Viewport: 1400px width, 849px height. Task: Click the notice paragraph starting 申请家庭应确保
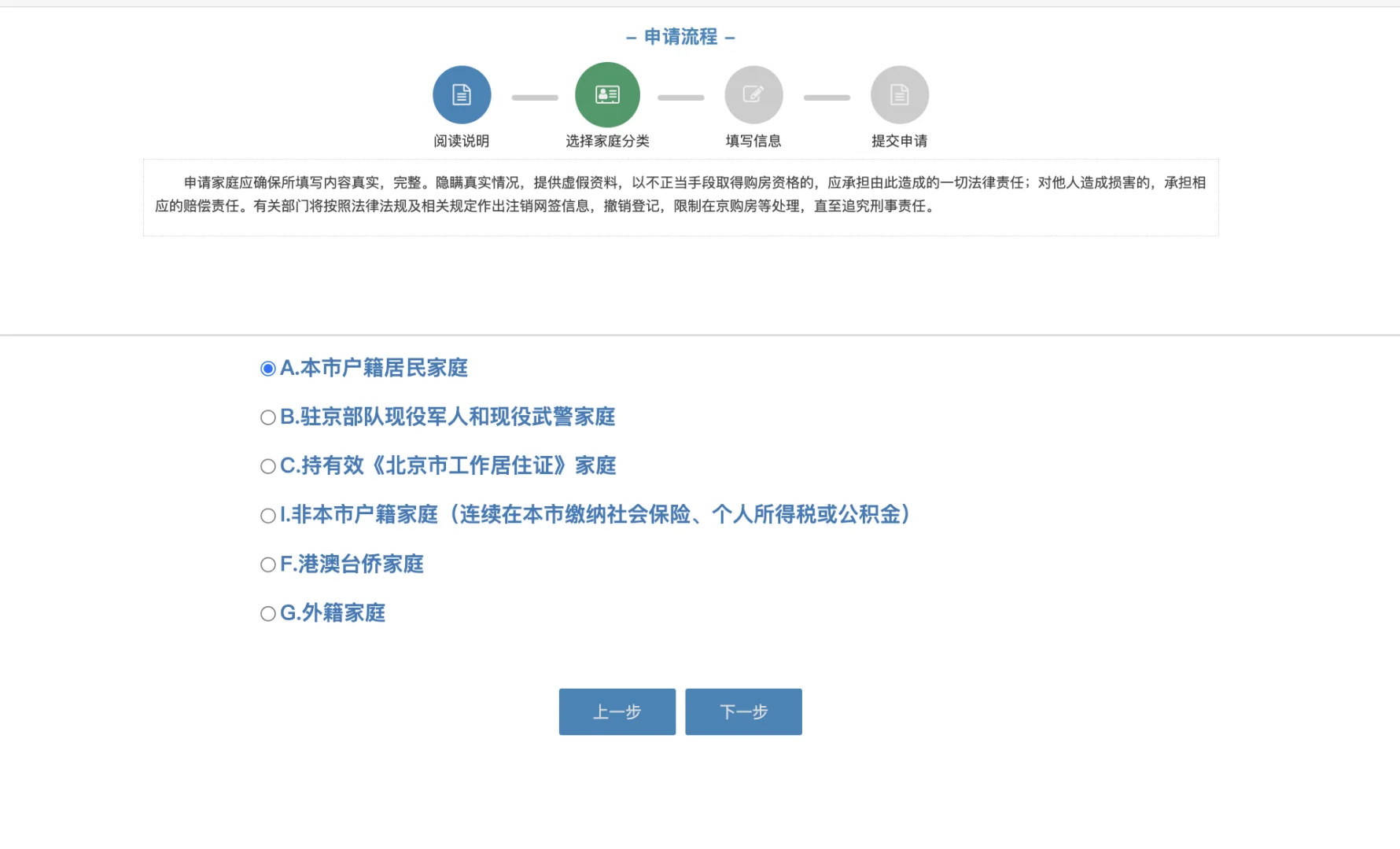(x=680, y=194)
